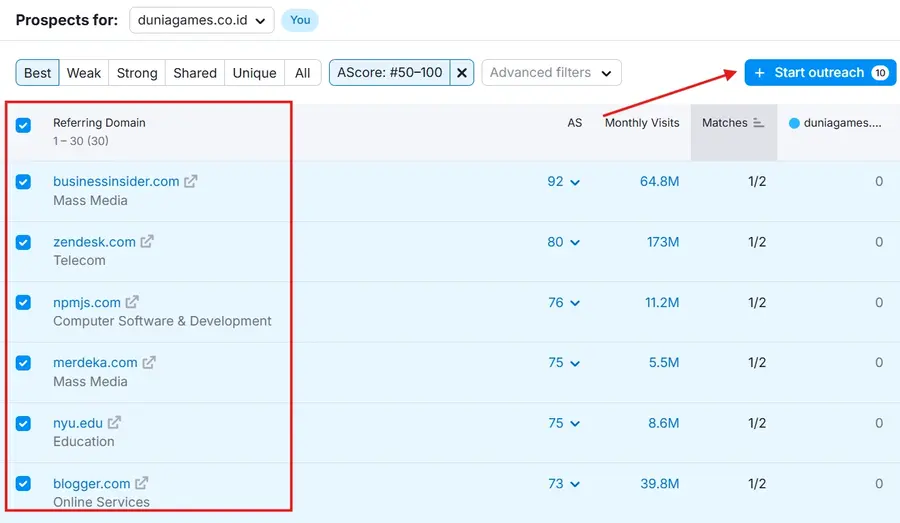Uncheck npmjs.com row checkbox
This screenshot has width=900, height=523.
click(23, 303)
